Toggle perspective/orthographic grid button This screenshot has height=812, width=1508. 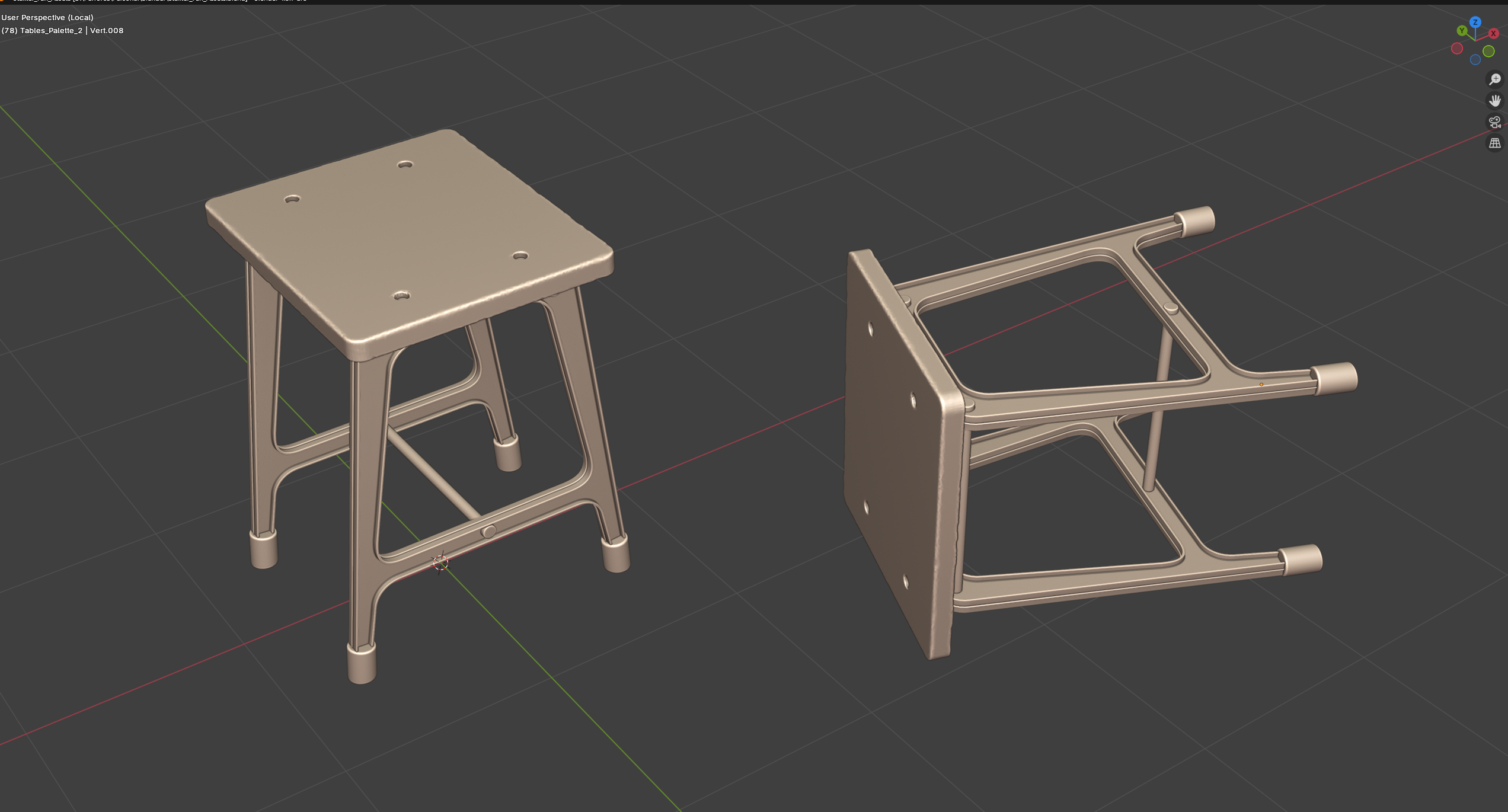point(1495,143)
